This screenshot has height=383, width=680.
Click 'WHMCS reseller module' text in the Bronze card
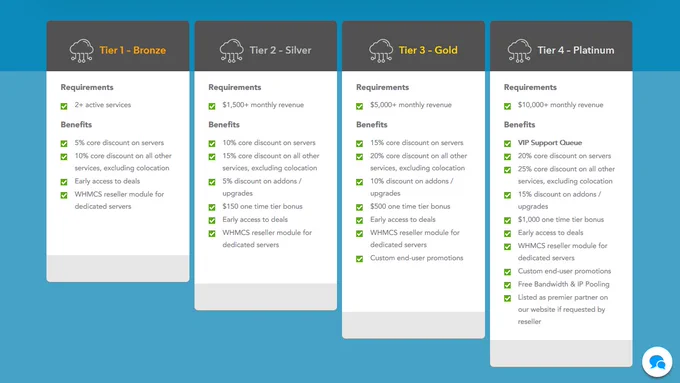(x=119, y=200)
